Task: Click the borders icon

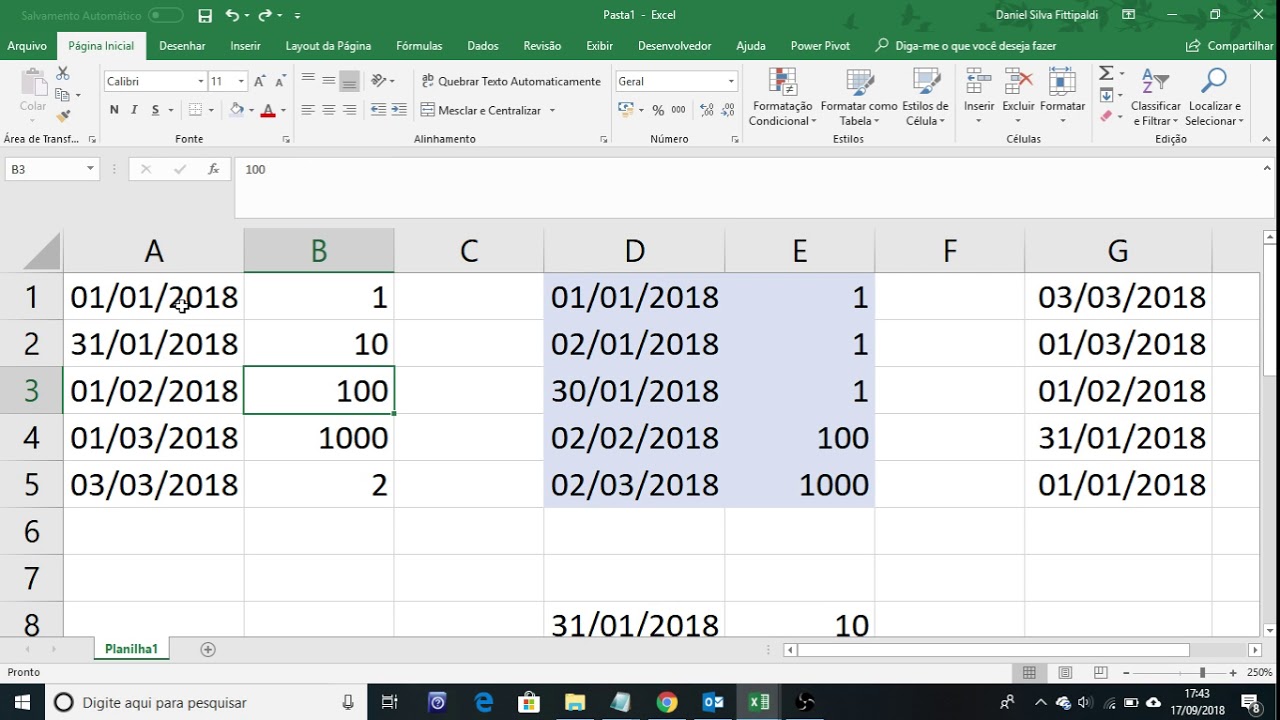Action: [x=195, y=110]
